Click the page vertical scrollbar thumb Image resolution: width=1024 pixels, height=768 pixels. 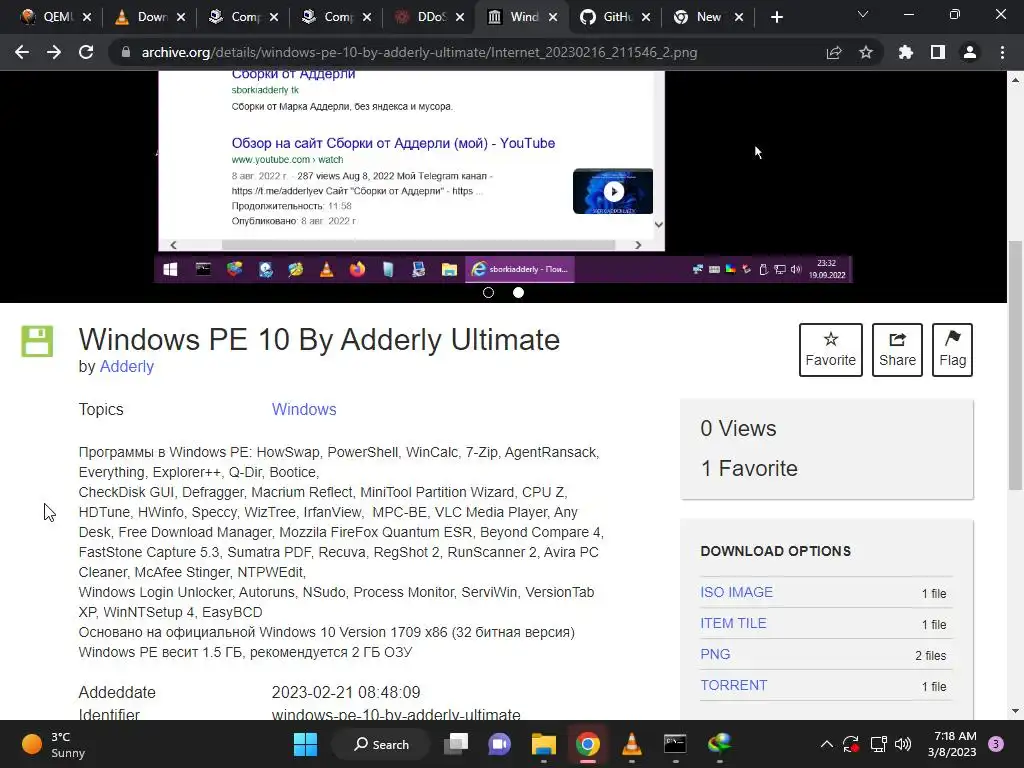pyautogui.click(x=1015, y=366)
